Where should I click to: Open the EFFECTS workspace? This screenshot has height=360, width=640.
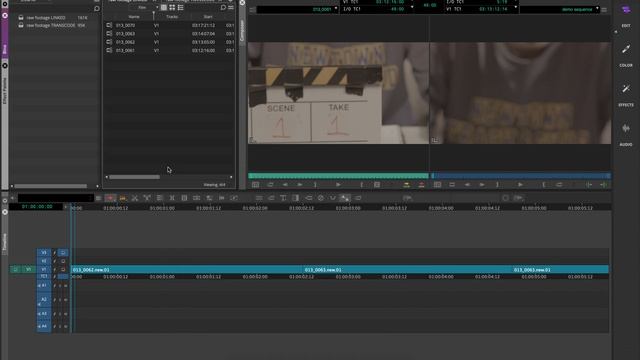pyautogui.click(x=626, y=94)
